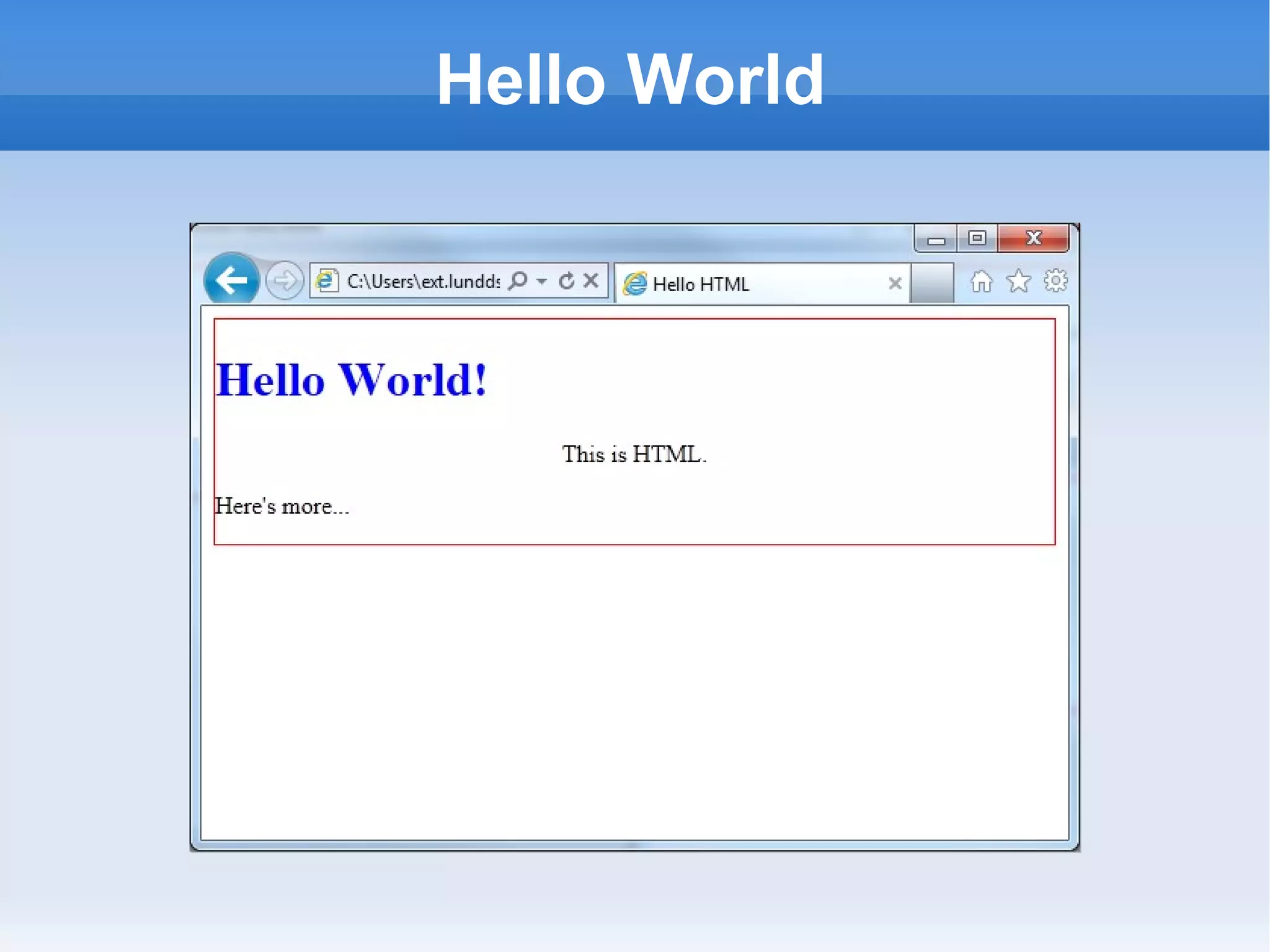This screenshot has width=1270, height=952.
Task: Minimize the browser window
Action: point(936,239)
